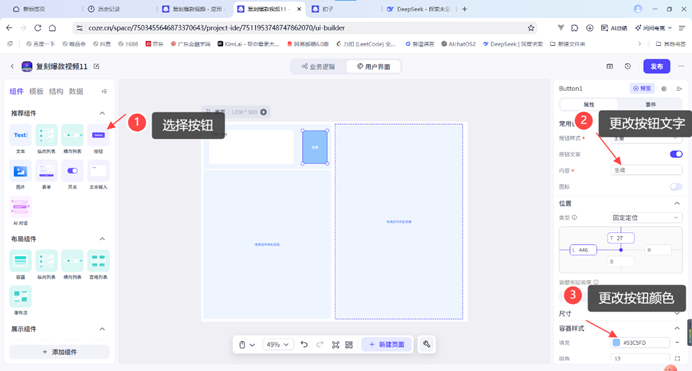Screen dimensions: 692x371
Task: Open the 属性 tab of Button1
Action: point(589,105)
